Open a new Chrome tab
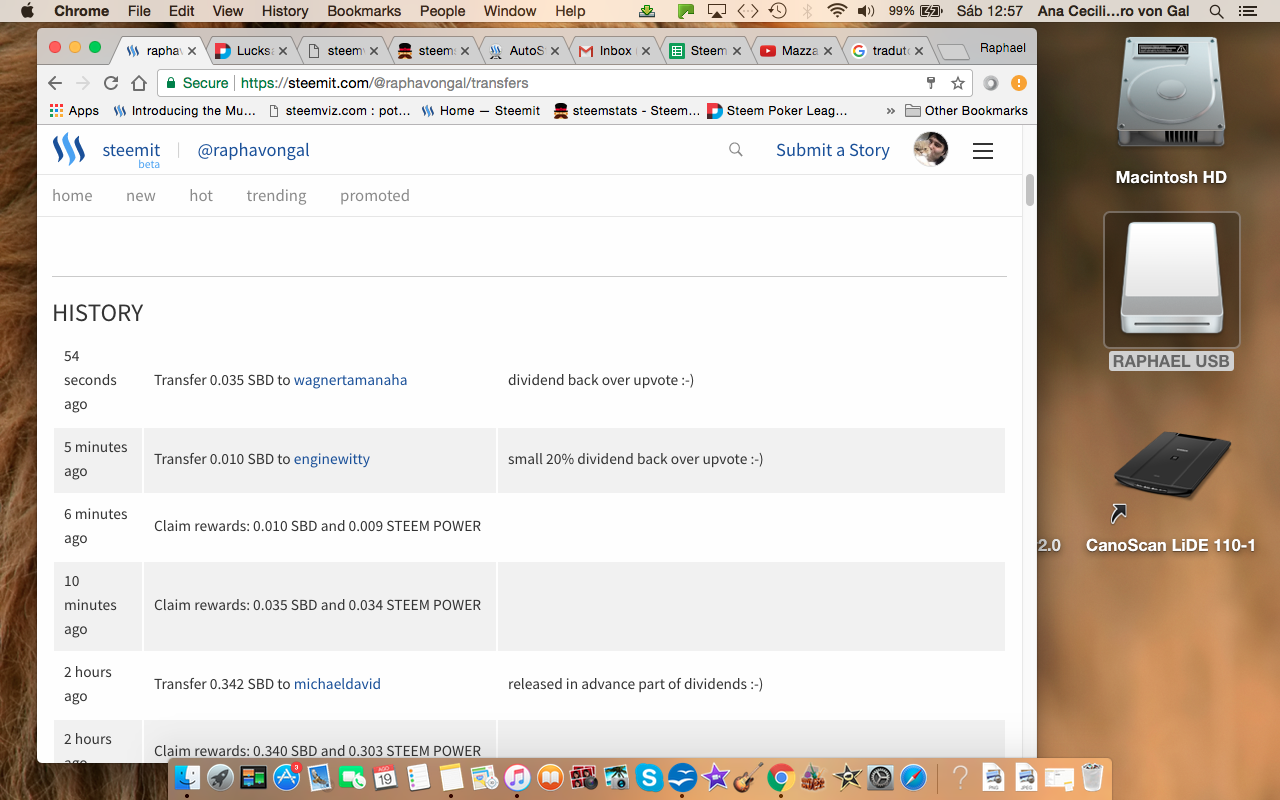The image size is (1280, 800). (953, 52)
